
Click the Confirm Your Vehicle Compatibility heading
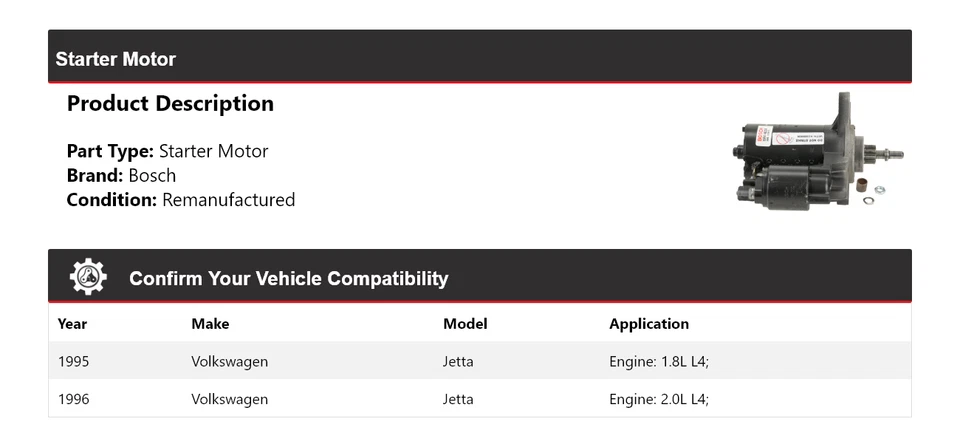pos(288,279)
